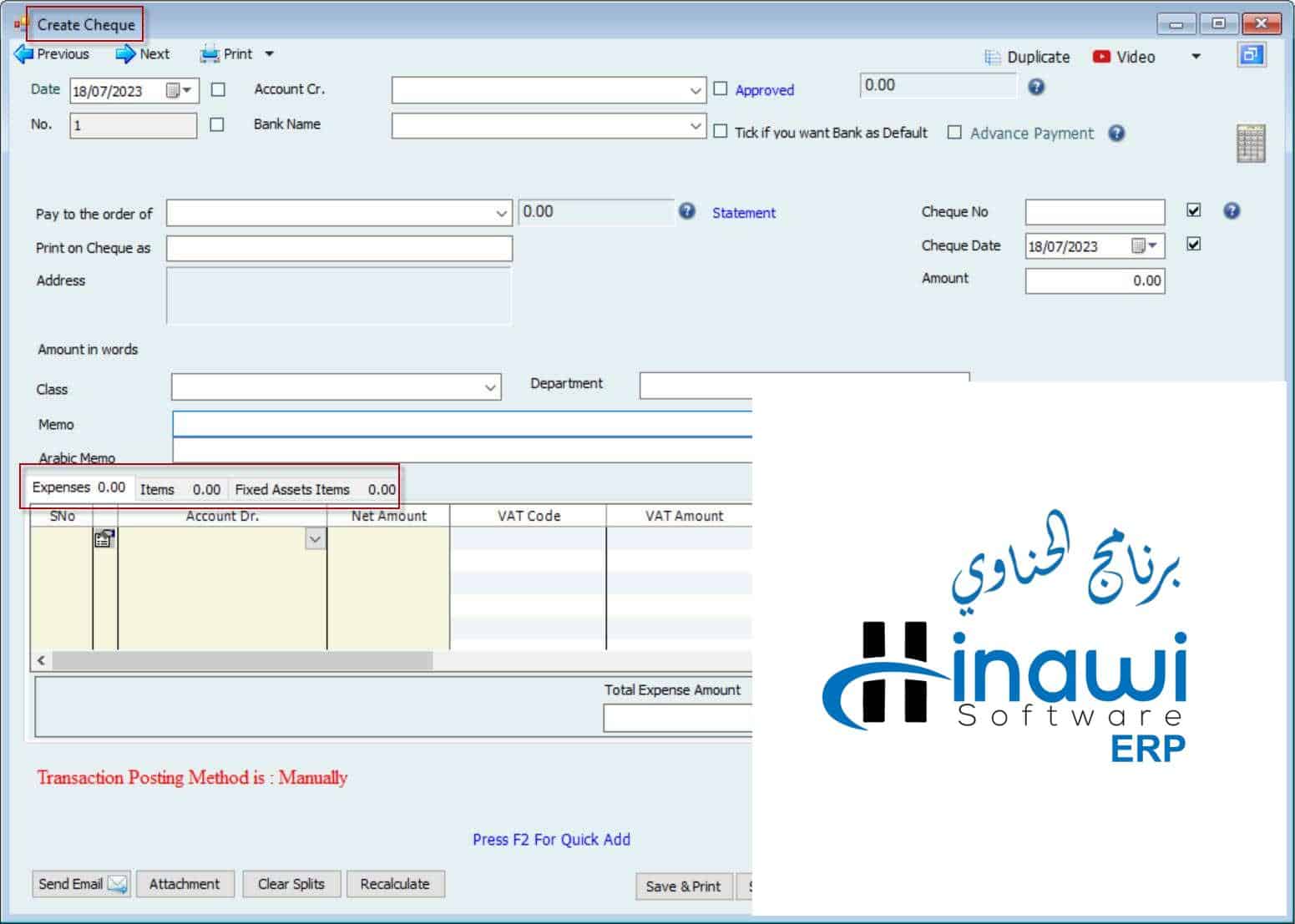1295x924 pixels.
Task: Expand the Account Cr. dropdown
Action: click(696, 90)
